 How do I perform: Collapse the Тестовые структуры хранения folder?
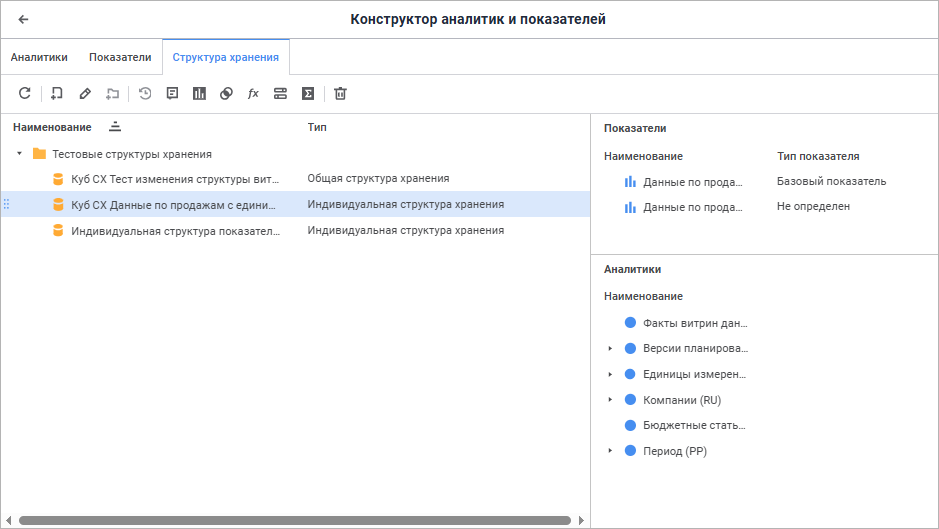tap(19, 154)
